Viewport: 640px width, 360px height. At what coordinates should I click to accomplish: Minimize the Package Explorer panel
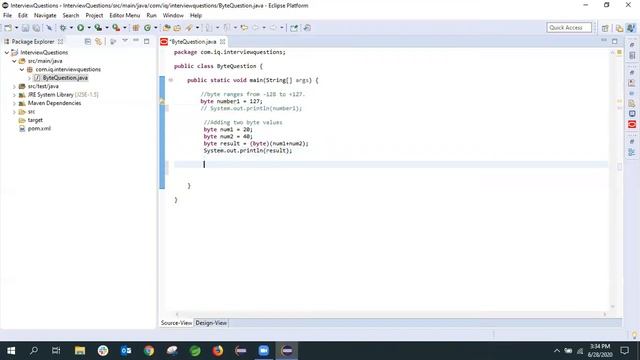[x=136, y=41]
